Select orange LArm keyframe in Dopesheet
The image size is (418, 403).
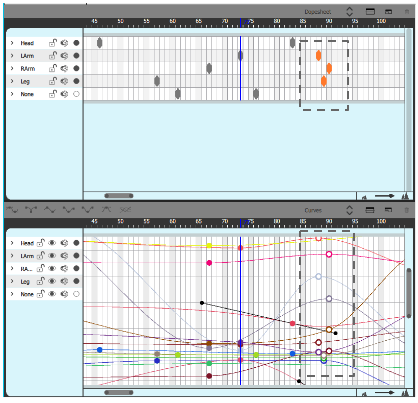coord(318,55)
